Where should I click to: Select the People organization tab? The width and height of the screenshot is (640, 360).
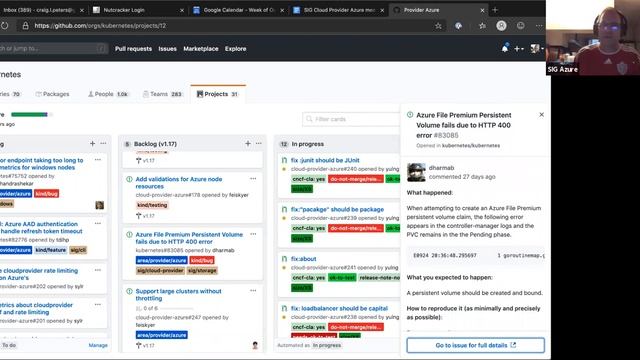pyautogui.click(x=108, y=94)
